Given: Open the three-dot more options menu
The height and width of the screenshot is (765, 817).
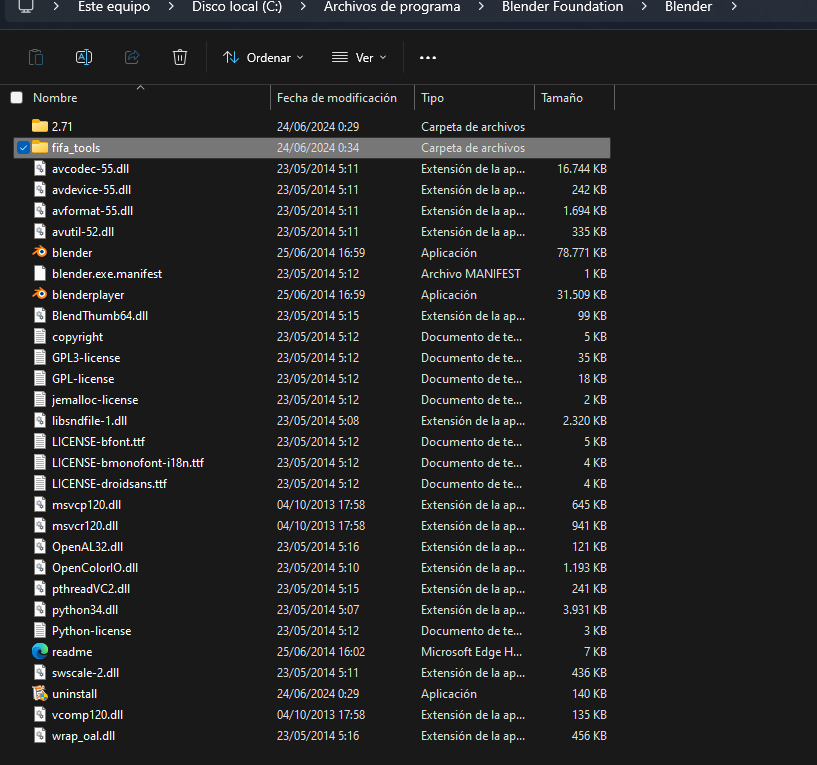Looking at the screenshot, I should click(428, 57).
